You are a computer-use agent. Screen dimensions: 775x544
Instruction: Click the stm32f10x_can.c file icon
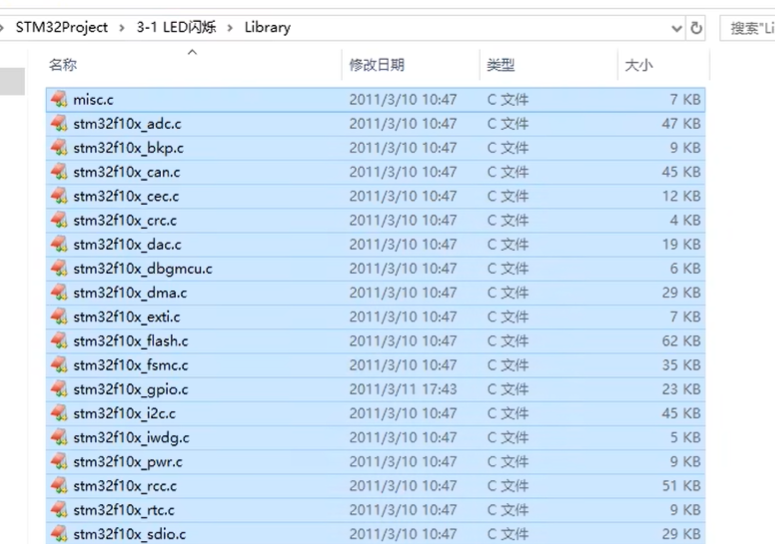click(x=59, y=172)
